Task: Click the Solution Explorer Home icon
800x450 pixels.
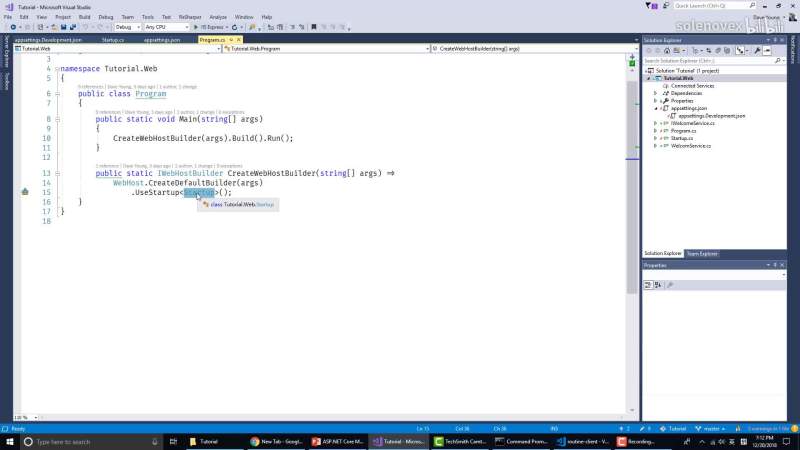Action: click(x=667, y=51)
